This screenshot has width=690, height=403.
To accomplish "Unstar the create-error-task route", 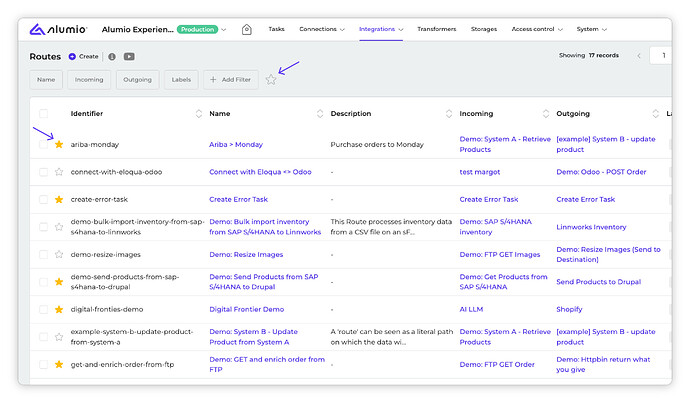I will (x=59, y=199).
